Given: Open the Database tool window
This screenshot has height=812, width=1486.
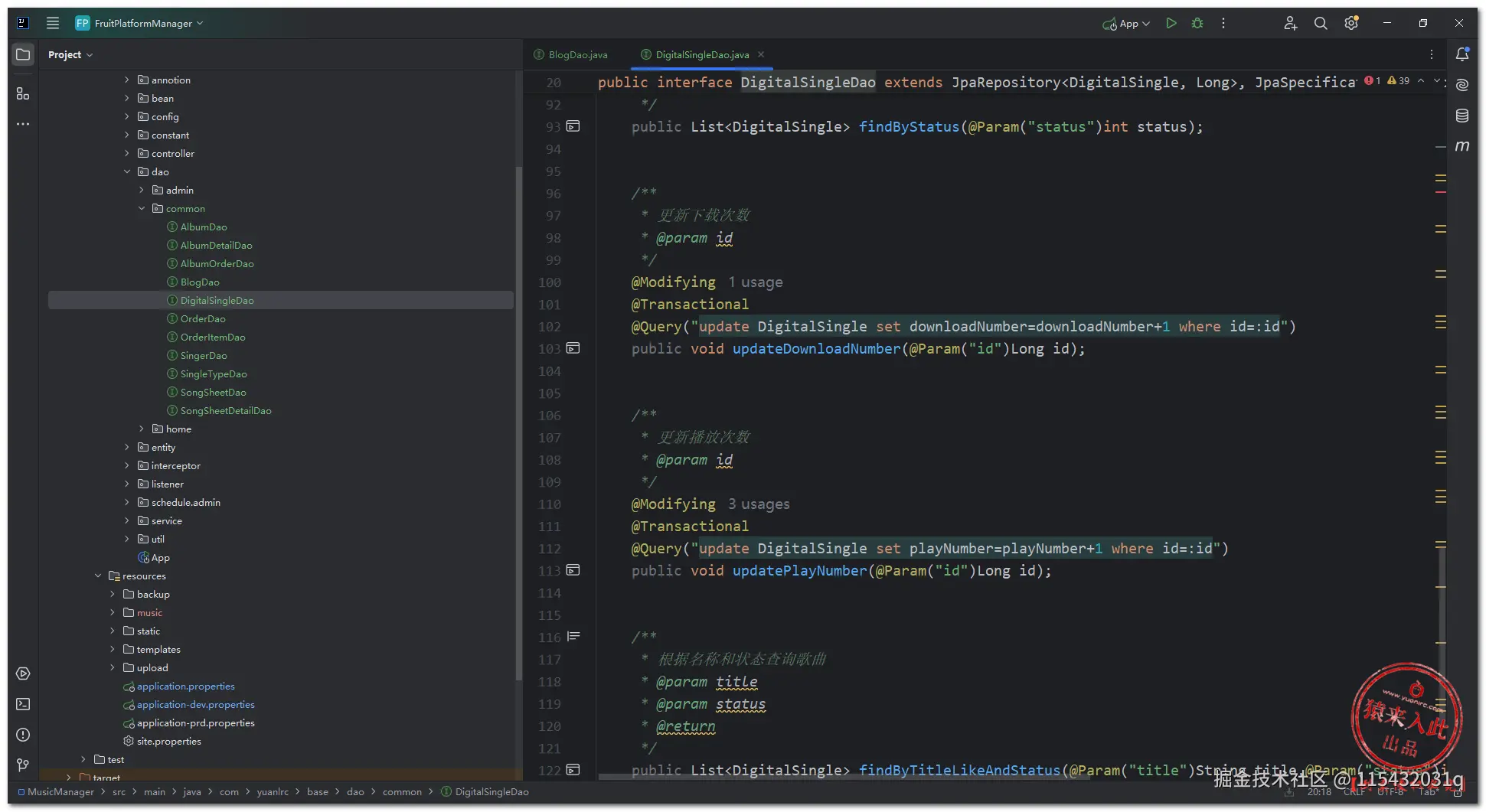Looking at the screenshot, I should click(1462, 116).
